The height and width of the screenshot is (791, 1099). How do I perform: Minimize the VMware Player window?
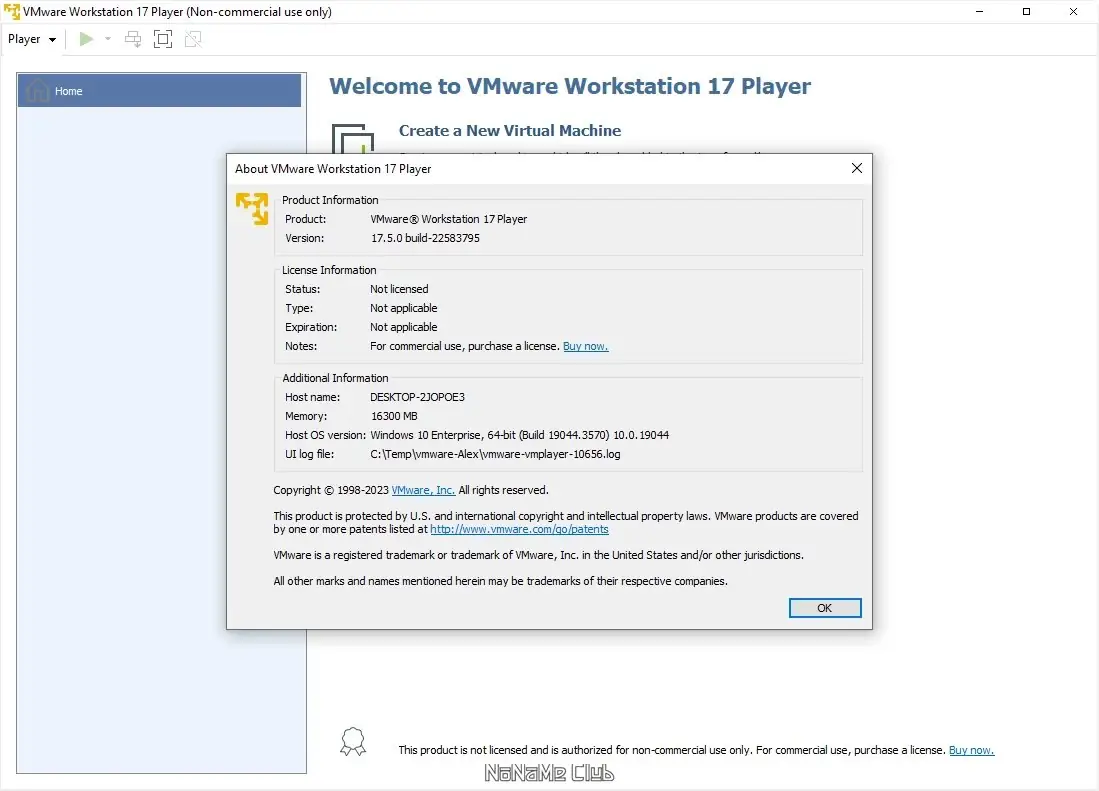pyautogui.click(x=979, y=11)
